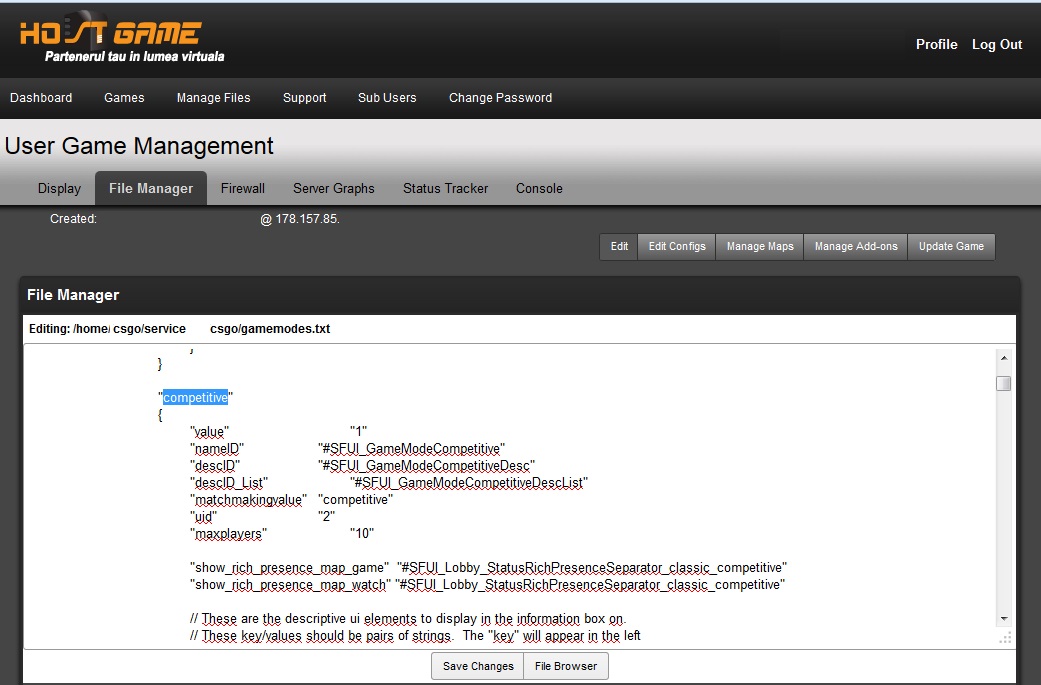Screen dimensions: 1041x685
Task: Click the Manage Maps button
Action: (759, 247)
